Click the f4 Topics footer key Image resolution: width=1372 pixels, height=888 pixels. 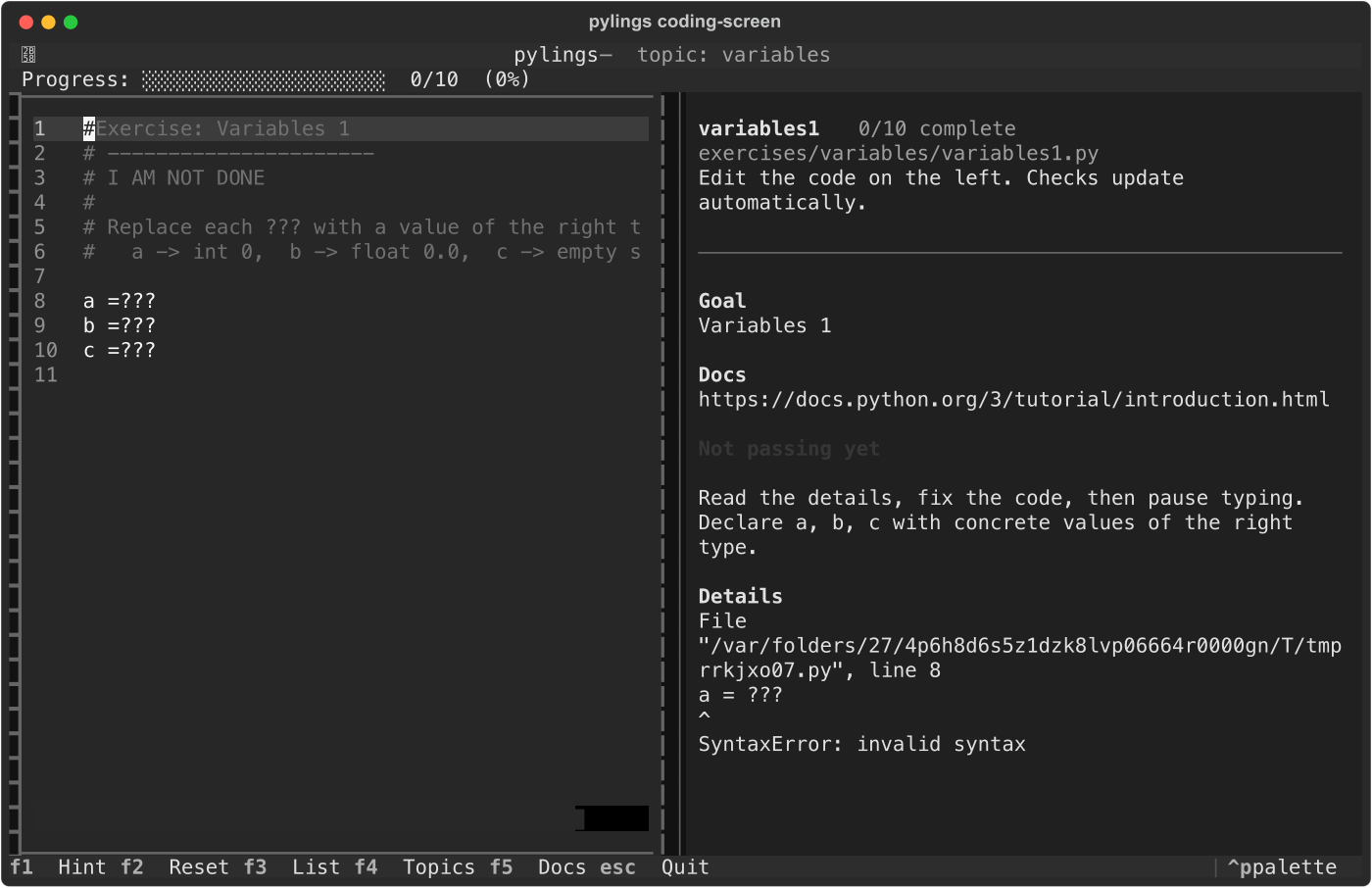click(x=415, y=867)
